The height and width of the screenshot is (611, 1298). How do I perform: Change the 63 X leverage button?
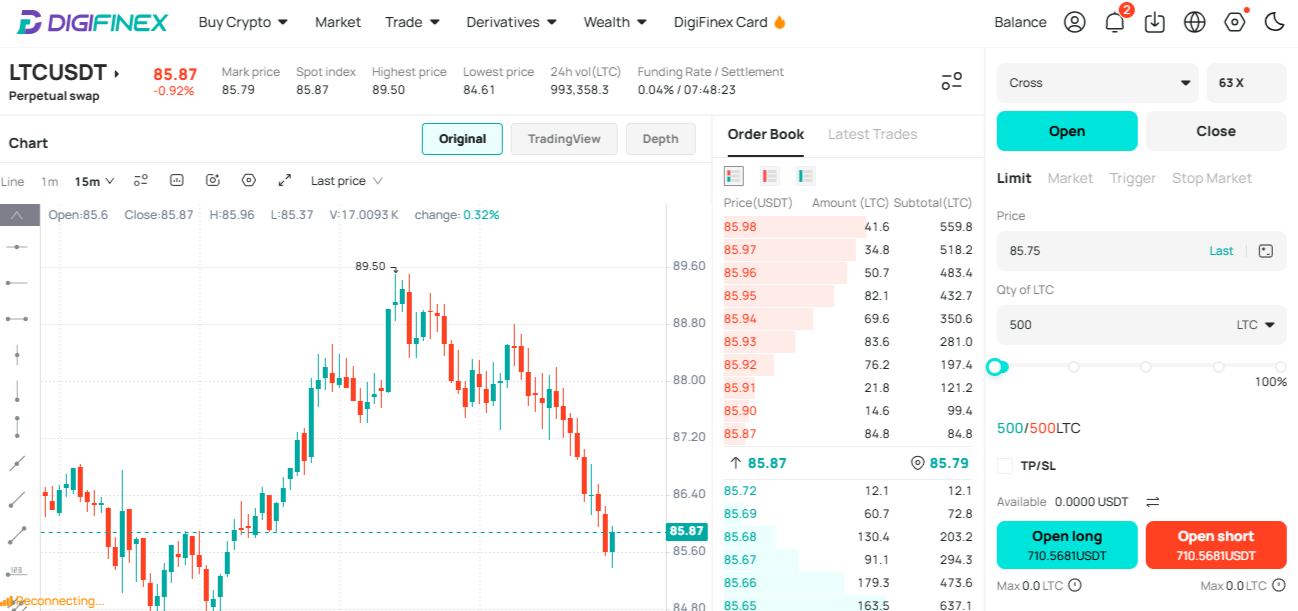[x=1246, y=83]
